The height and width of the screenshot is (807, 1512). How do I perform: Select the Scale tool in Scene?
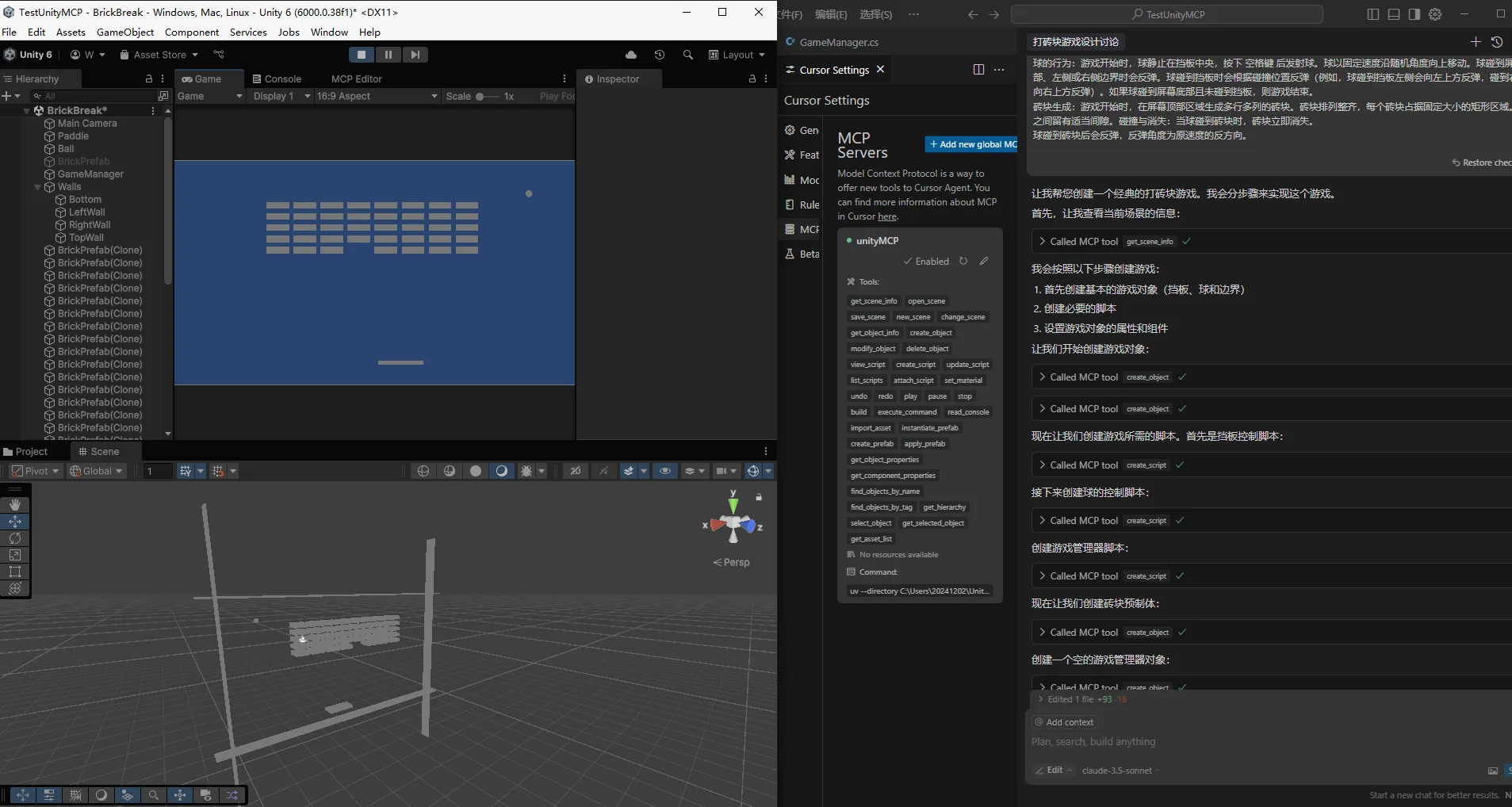pos(15,555)
